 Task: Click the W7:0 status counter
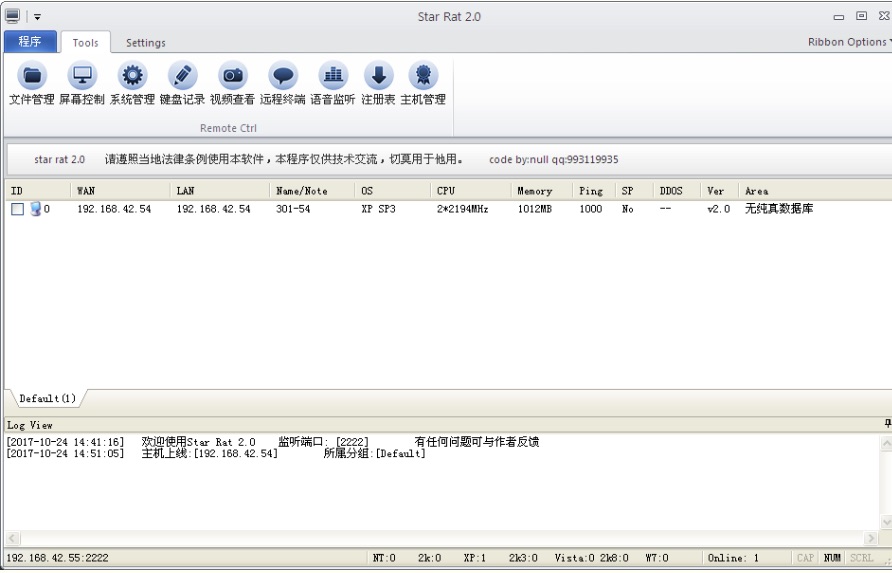(656, 558)
